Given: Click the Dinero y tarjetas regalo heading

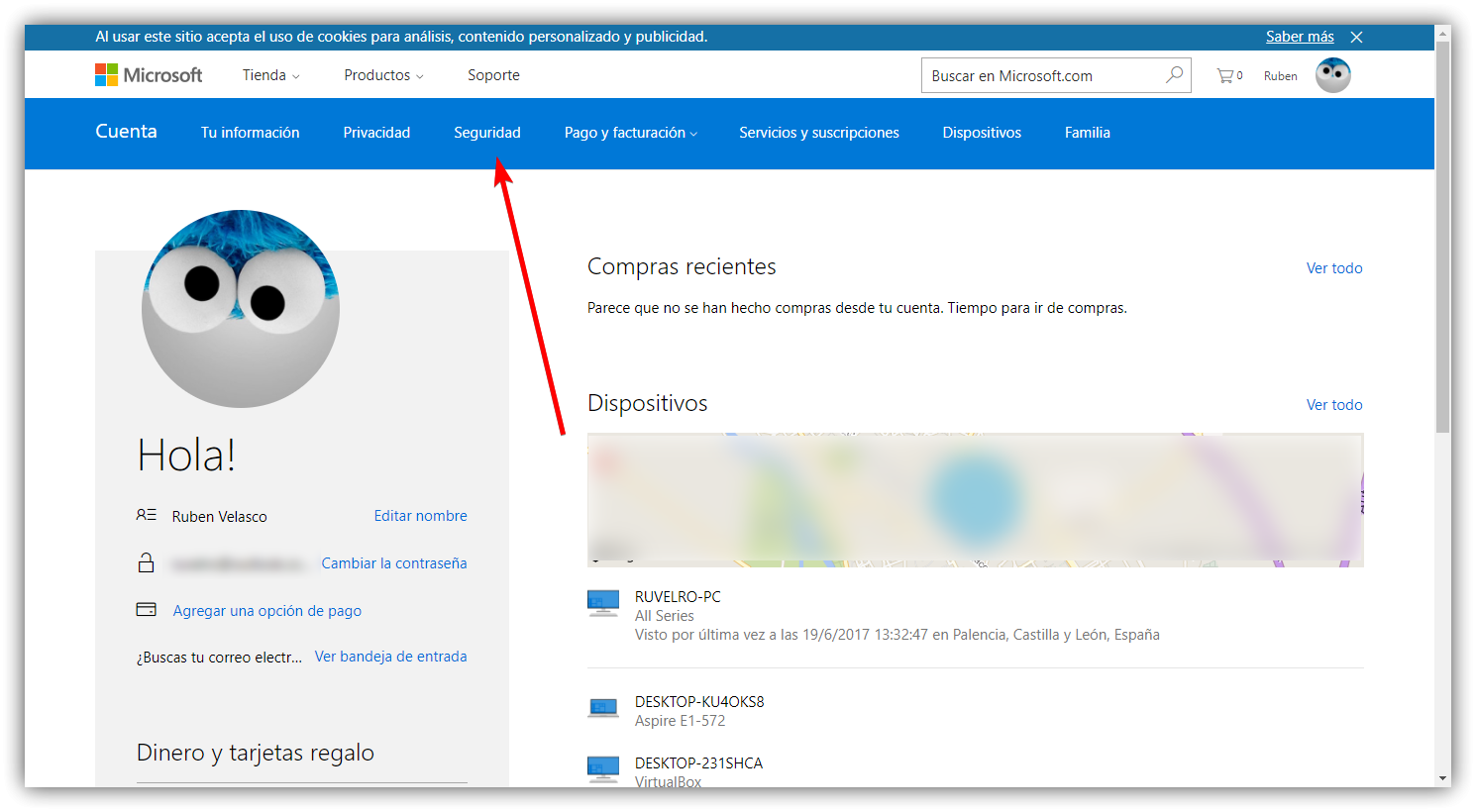Looking at the screenshot, I should [256, 753].
